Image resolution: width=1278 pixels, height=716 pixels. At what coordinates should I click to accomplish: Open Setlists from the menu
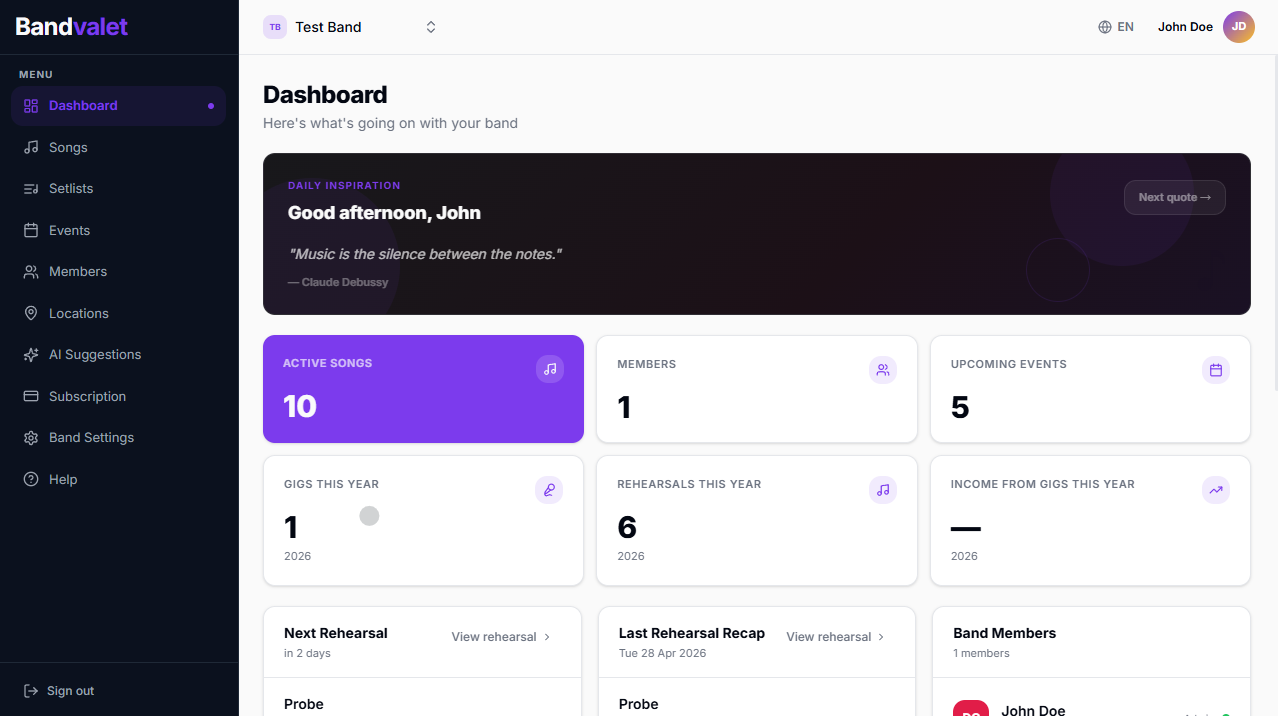(x=118, y=189)
